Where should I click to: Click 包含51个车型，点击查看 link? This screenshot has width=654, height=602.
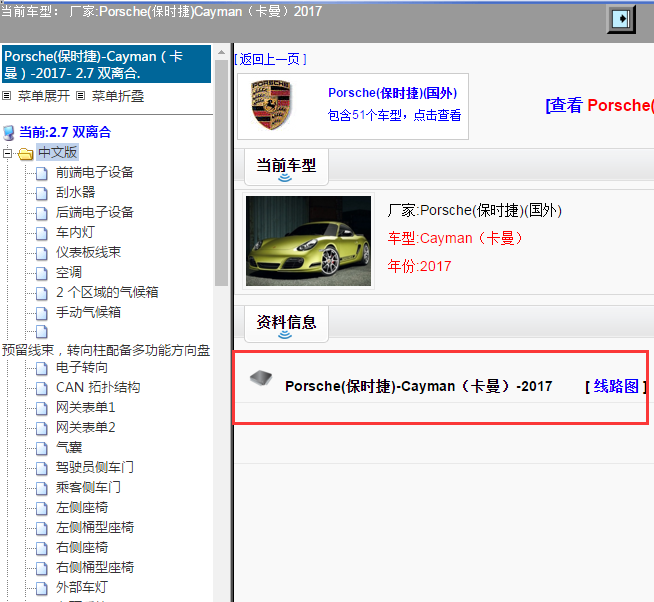point(394,115)
